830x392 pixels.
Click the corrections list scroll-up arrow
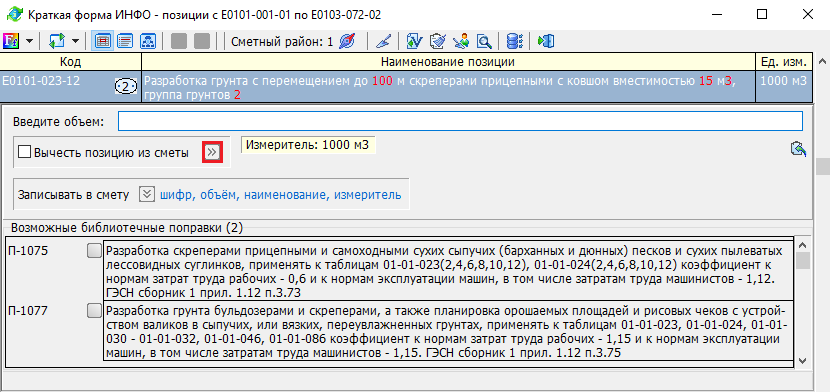[x=802, y=245]
